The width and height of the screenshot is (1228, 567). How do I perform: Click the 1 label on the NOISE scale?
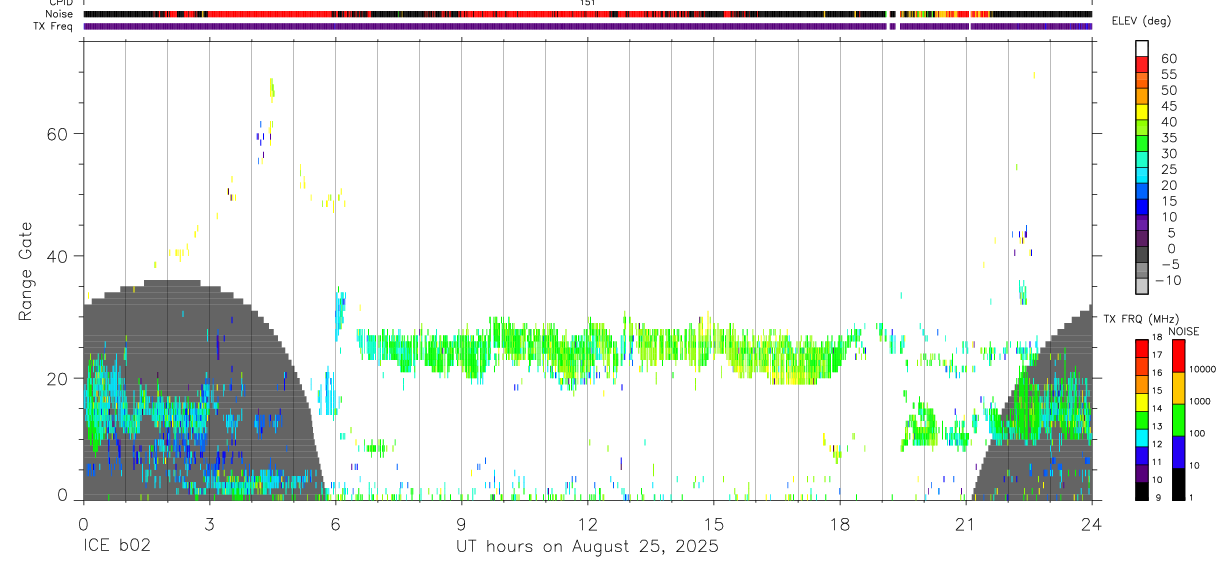[x=1192, y=497]
